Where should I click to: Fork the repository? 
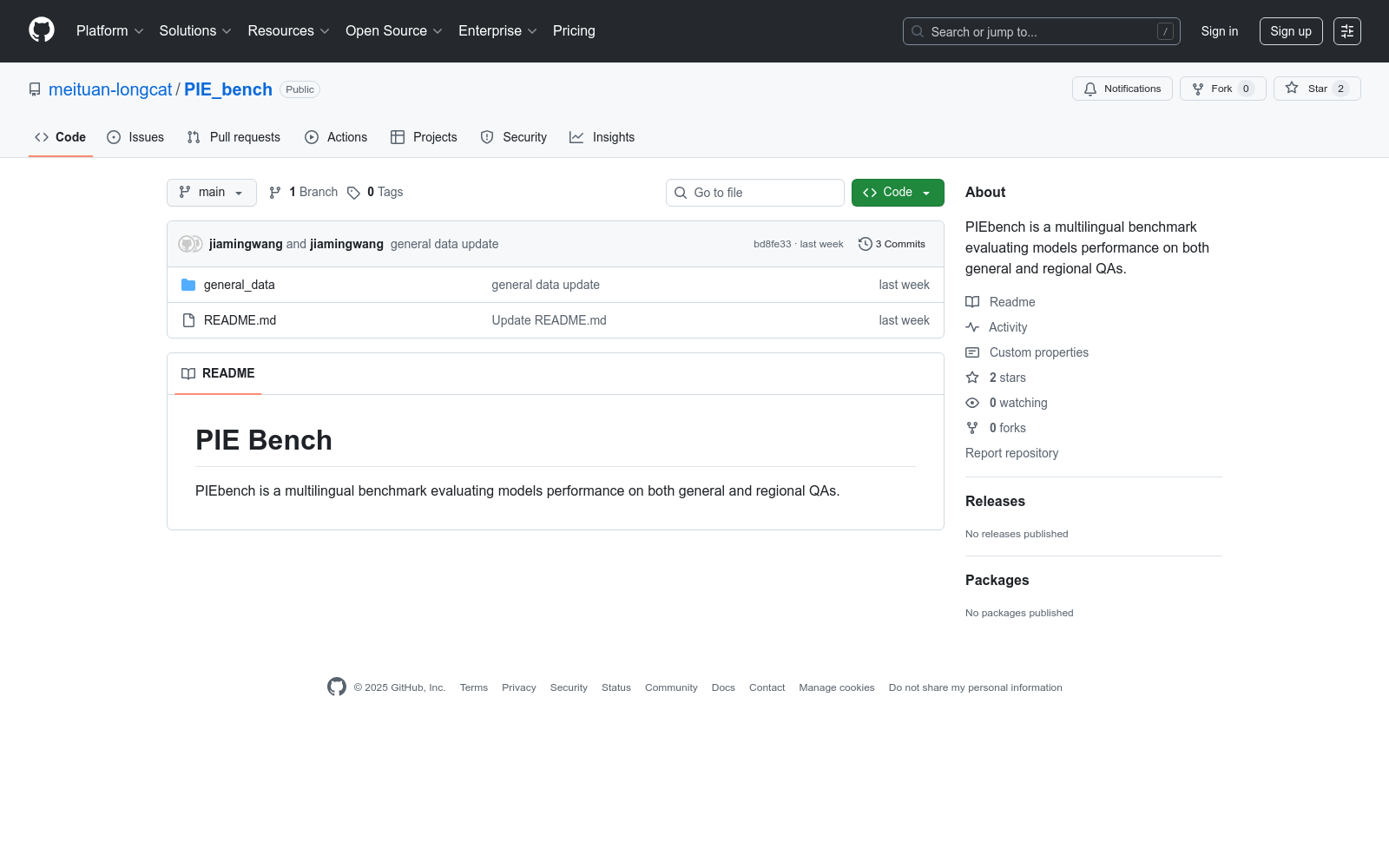tap(1222, 89)
